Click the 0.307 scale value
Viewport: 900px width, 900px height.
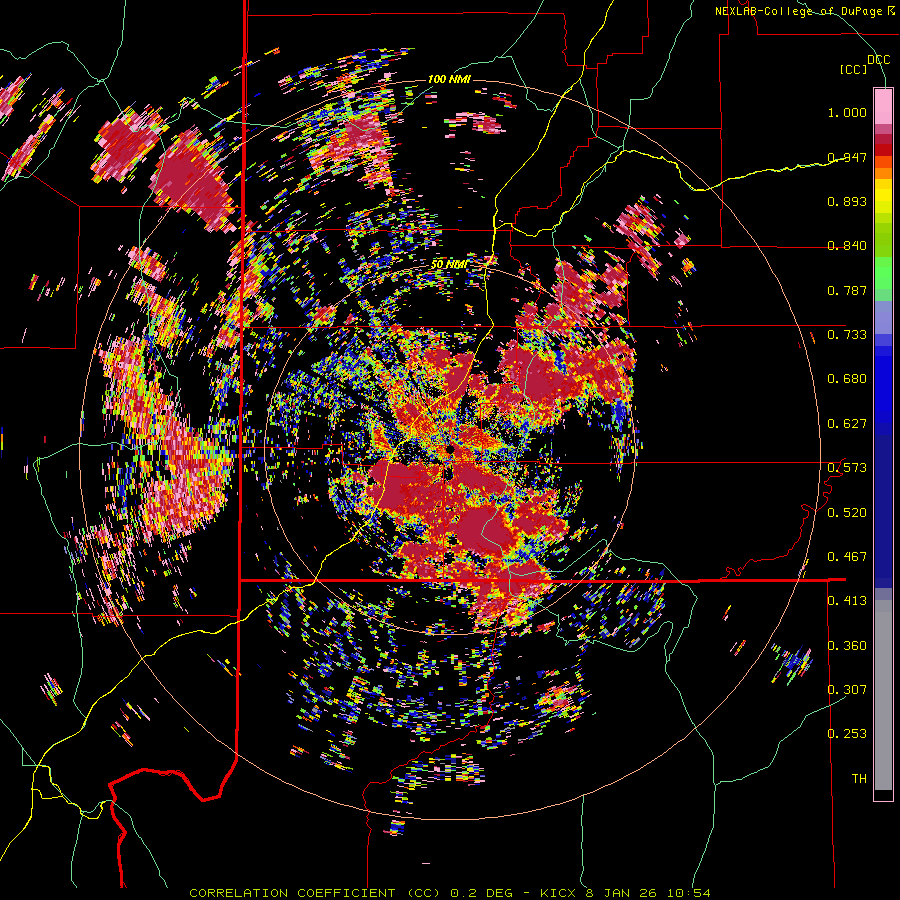(847, 690)
